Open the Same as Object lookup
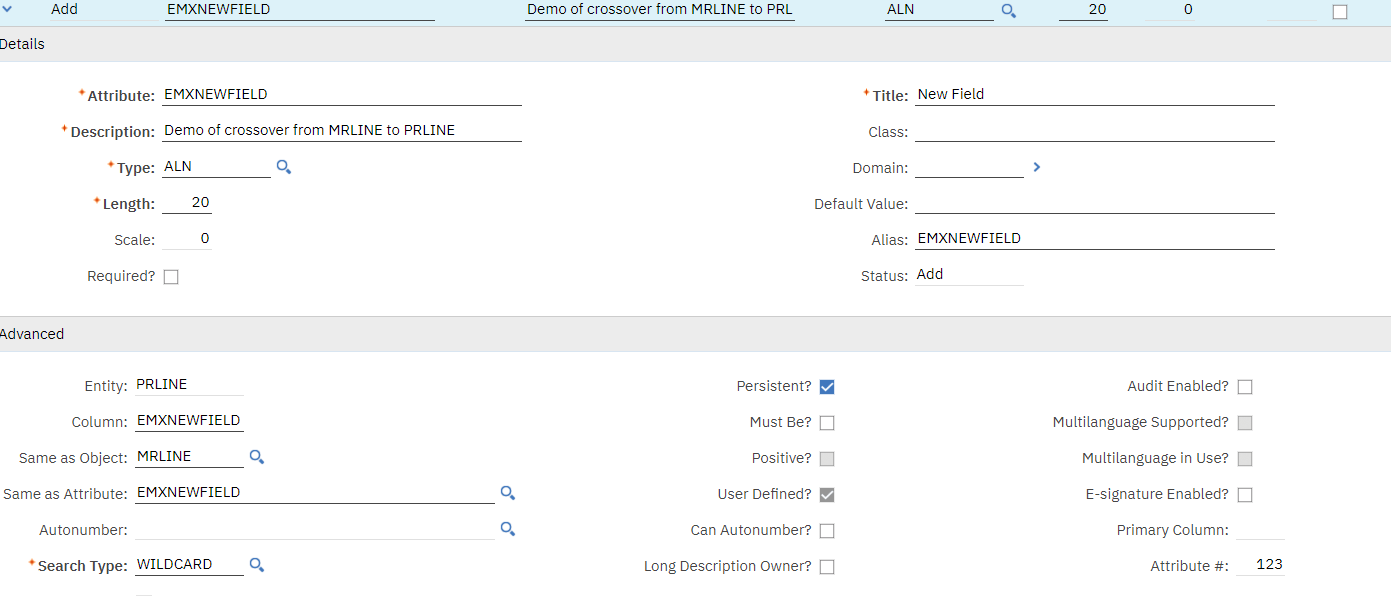 tap(256, 456)
